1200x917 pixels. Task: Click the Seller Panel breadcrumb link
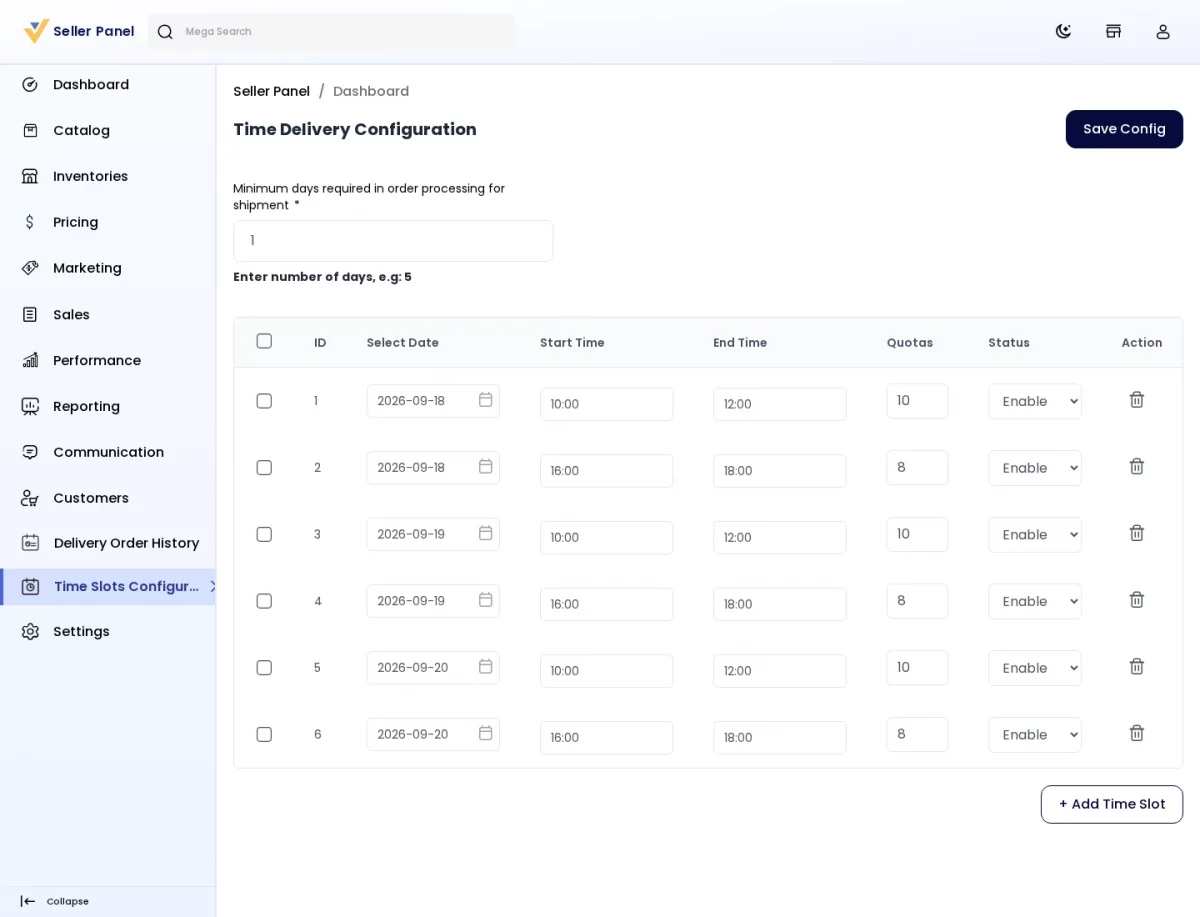pyautogui.click(x=271, y=91)
